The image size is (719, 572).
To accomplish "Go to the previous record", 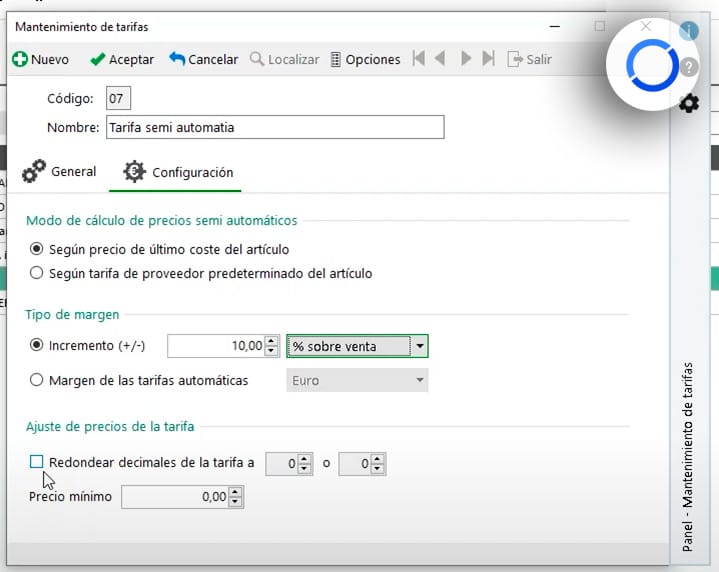I will click(x=440, y=59).
